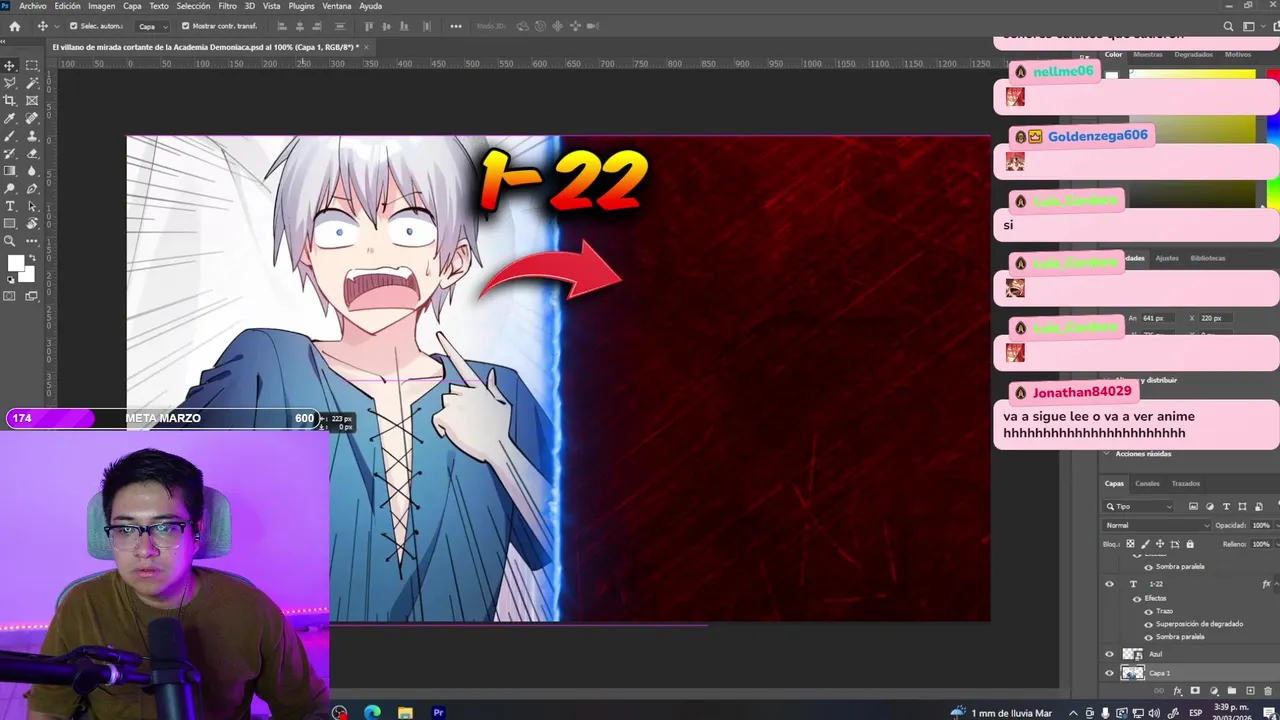Select the Capa 1 layer thumbnail

tap(1133, 673)
